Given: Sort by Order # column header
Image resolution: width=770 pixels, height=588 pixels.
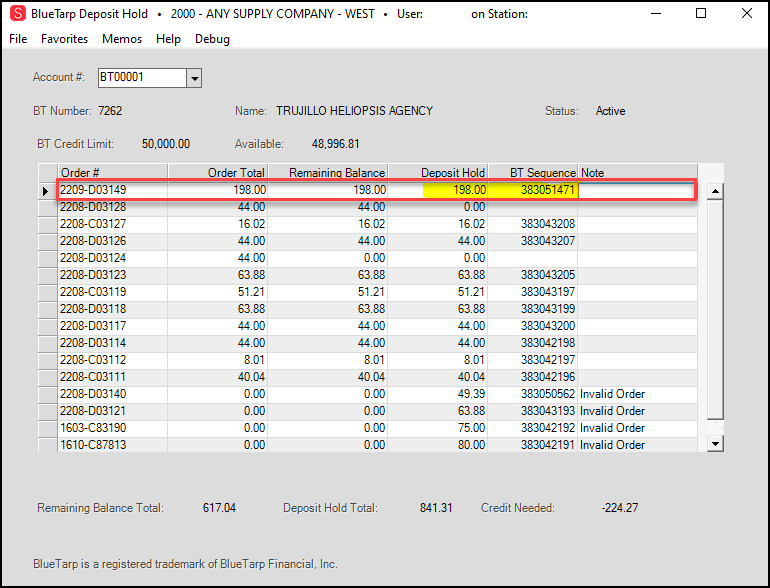Looking at the screenshot, I should click(112, 172).
